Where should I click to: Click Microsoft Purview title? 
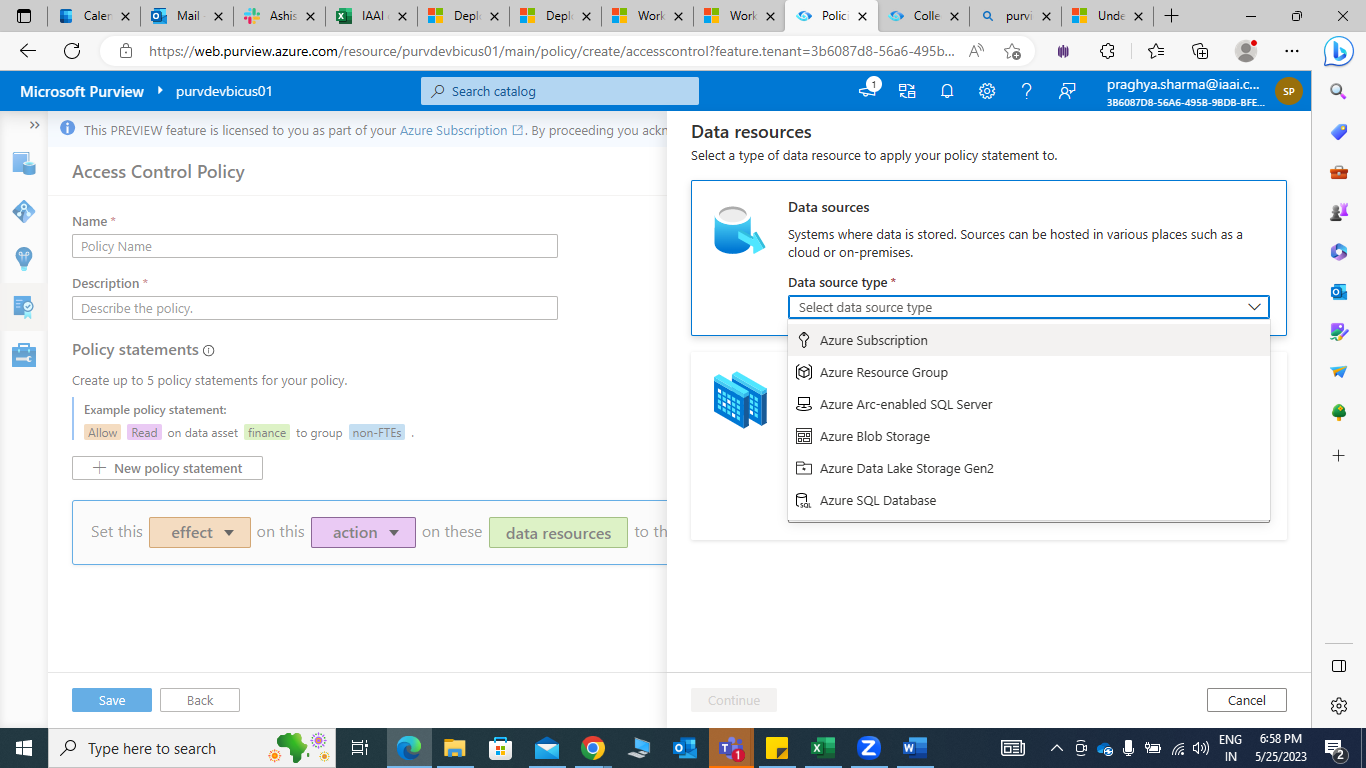click(82, 91)
